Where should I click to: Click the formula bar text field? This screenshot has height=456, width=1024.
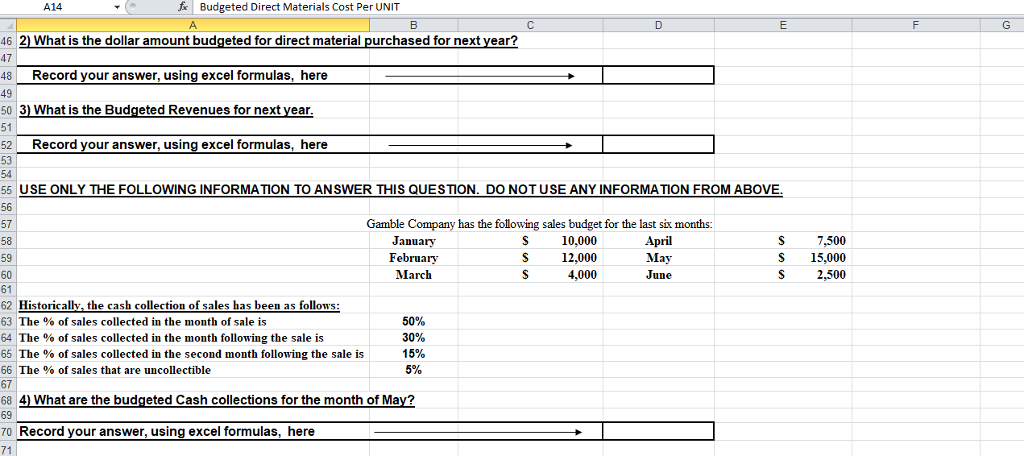[609, 7]
